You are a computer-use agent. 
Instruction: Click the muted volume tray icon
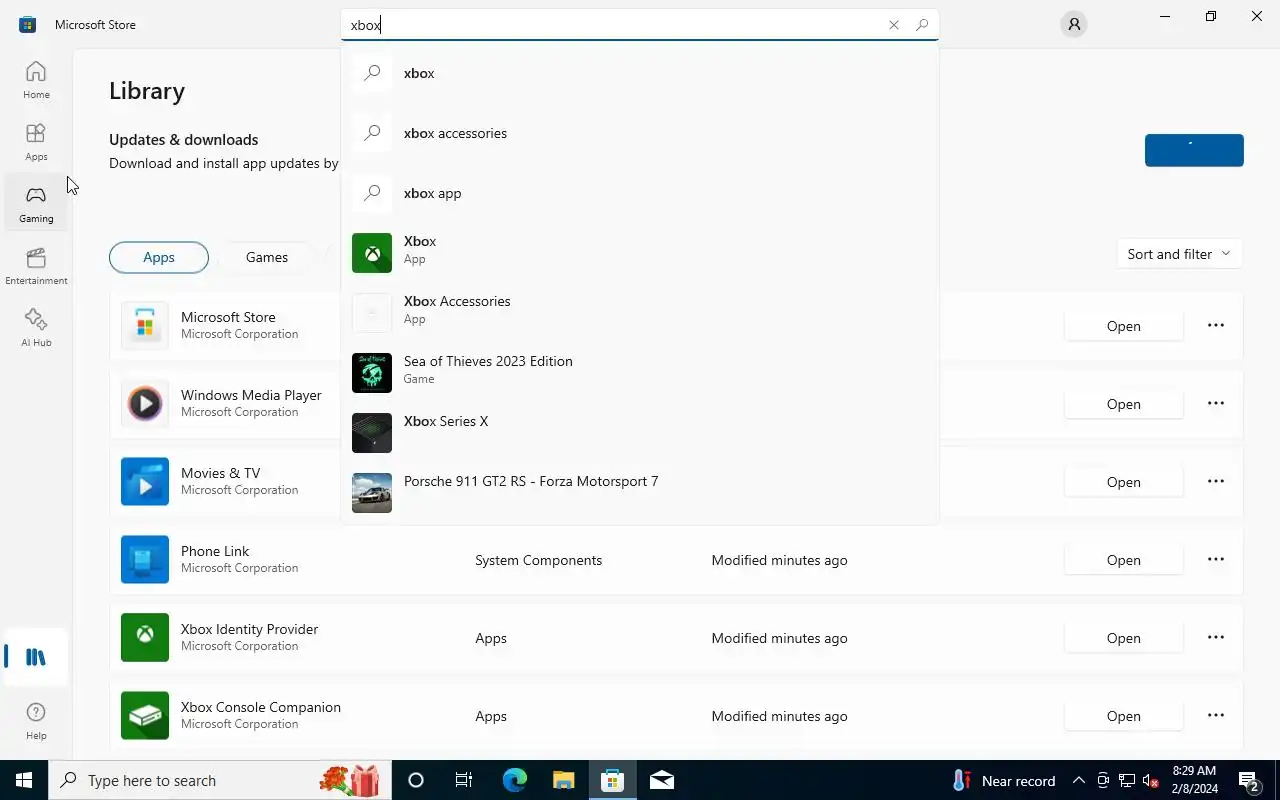[1151, 780]
